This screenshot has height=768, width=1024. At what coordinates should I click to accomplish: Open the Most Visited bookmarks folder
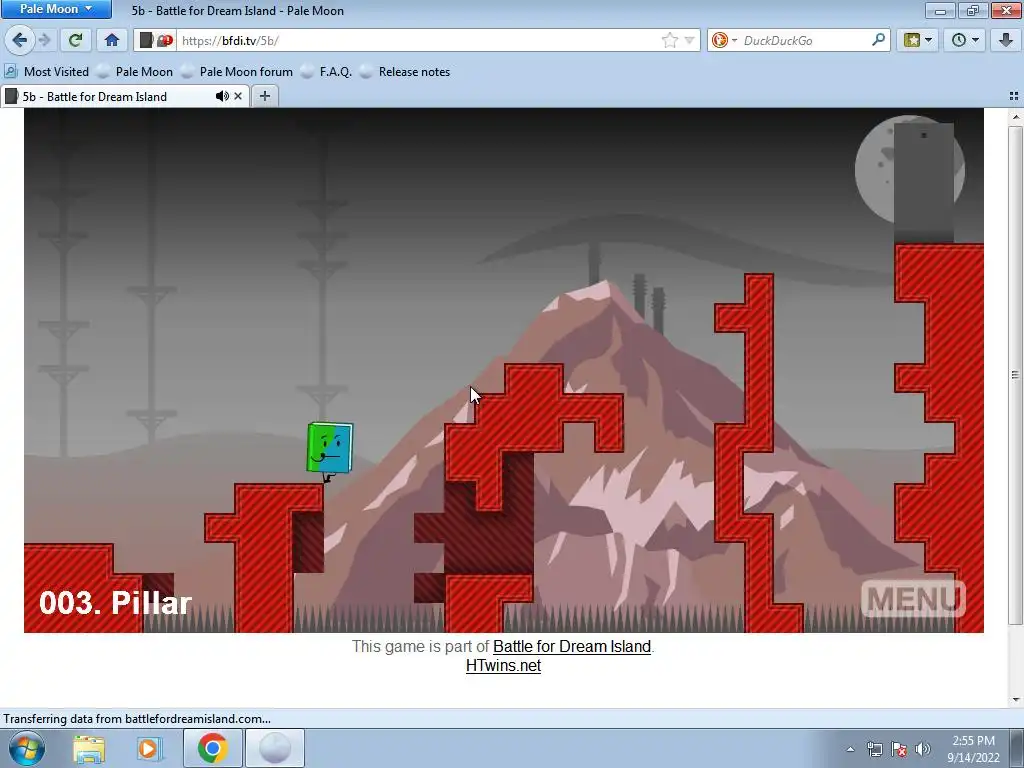[x=47, y=72]
